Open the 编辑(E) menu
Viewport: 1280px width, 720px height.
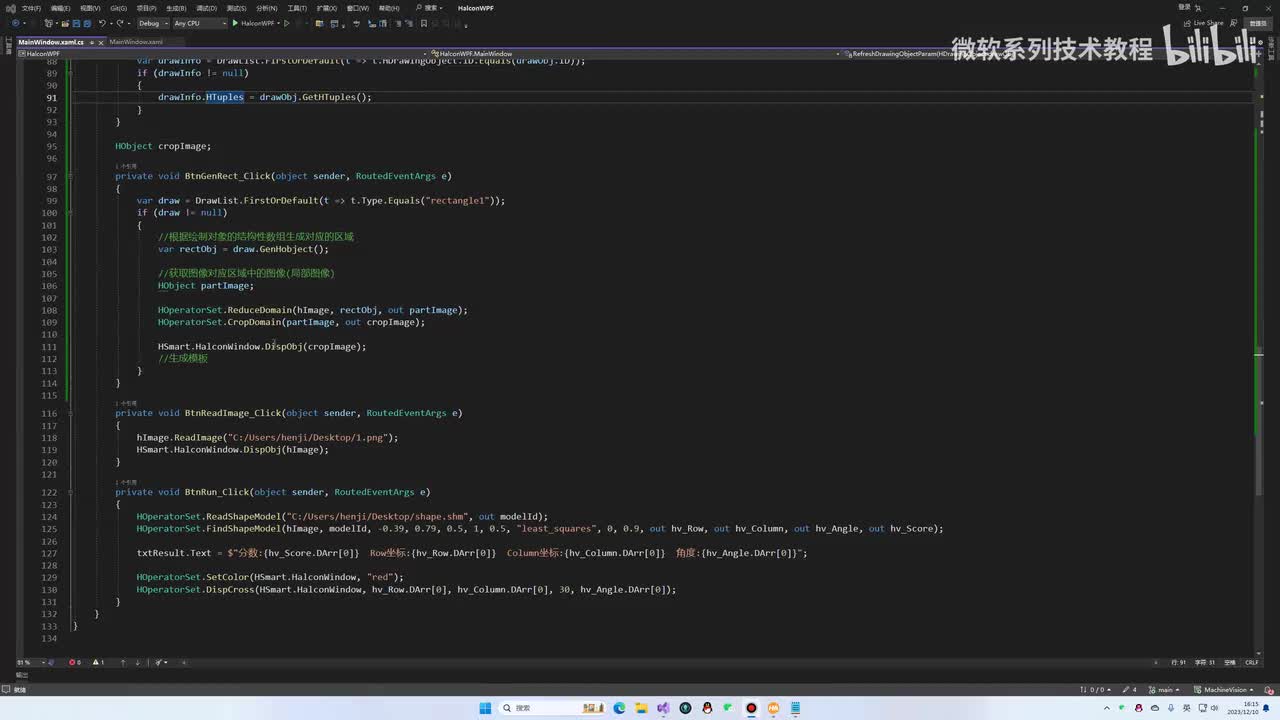60,8
